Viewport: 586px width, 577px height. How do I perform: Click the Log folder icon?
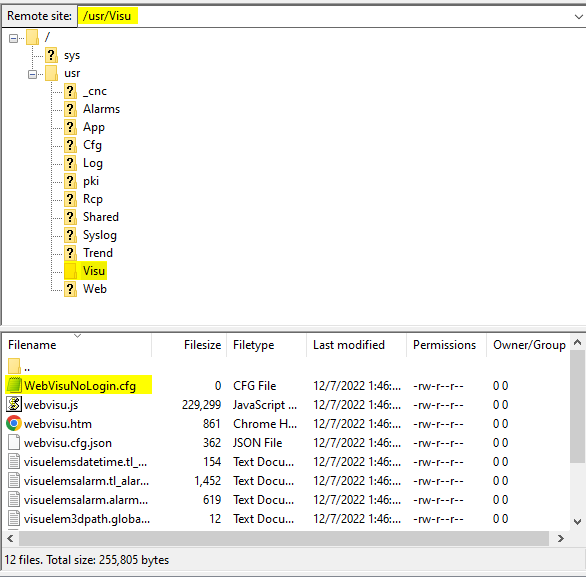(x=70, y=163)
